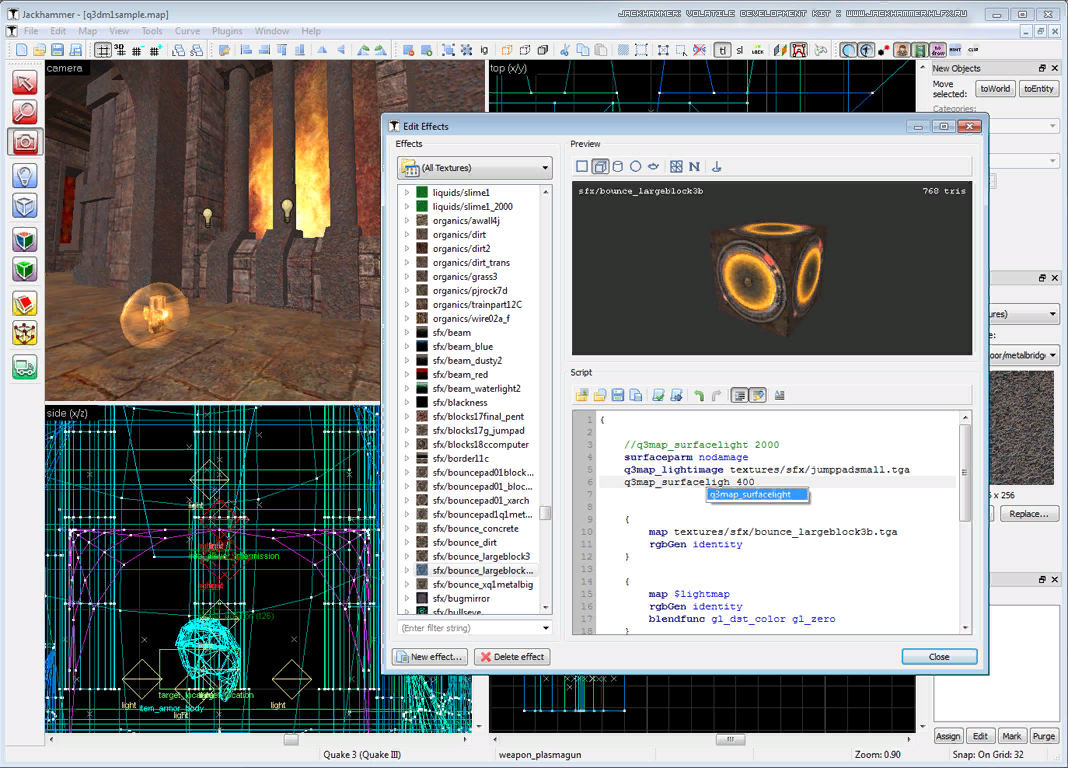Expand the sfx/bounce_concrete effect entry

[x=407, y=528]
